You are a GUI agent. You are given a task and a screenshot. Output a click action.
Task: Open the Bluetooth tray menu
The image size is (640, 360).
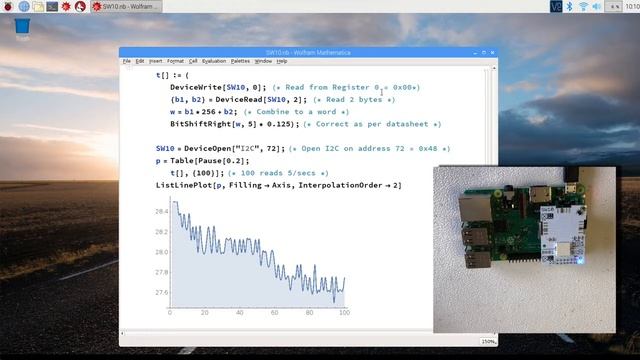pos(569,6)
